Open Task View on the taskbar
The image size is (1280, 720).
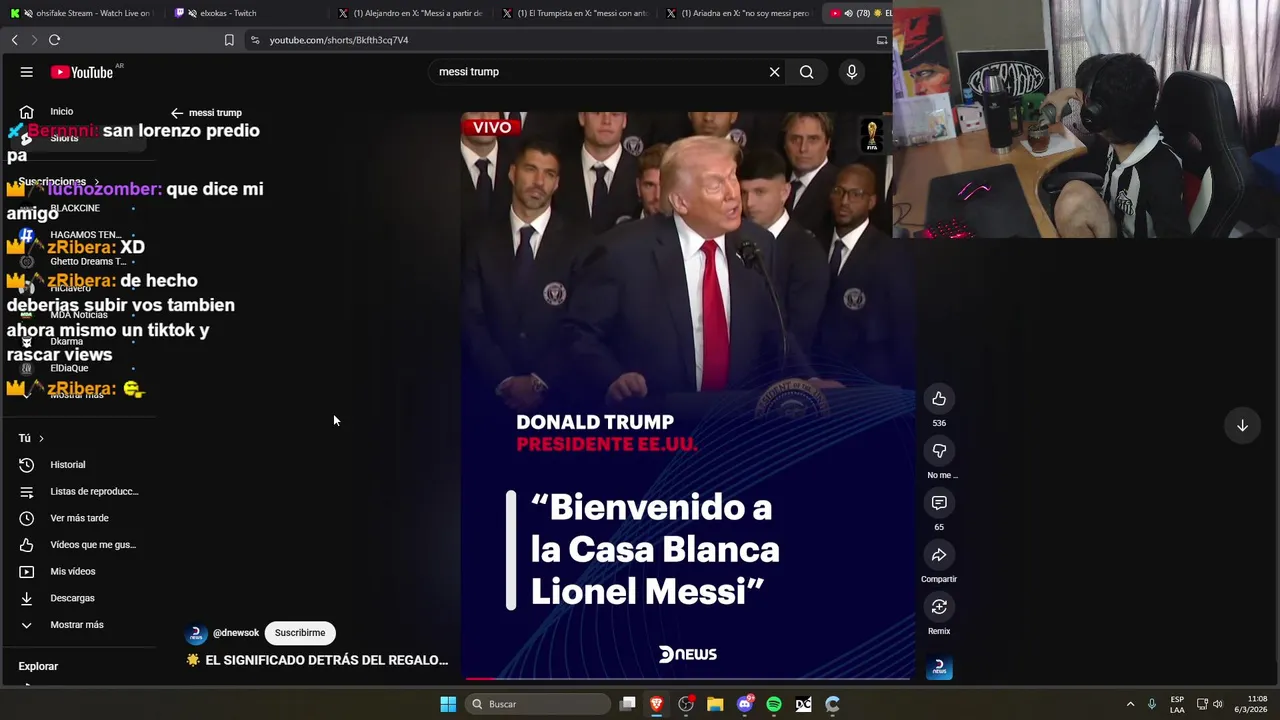tap(627, 704)
